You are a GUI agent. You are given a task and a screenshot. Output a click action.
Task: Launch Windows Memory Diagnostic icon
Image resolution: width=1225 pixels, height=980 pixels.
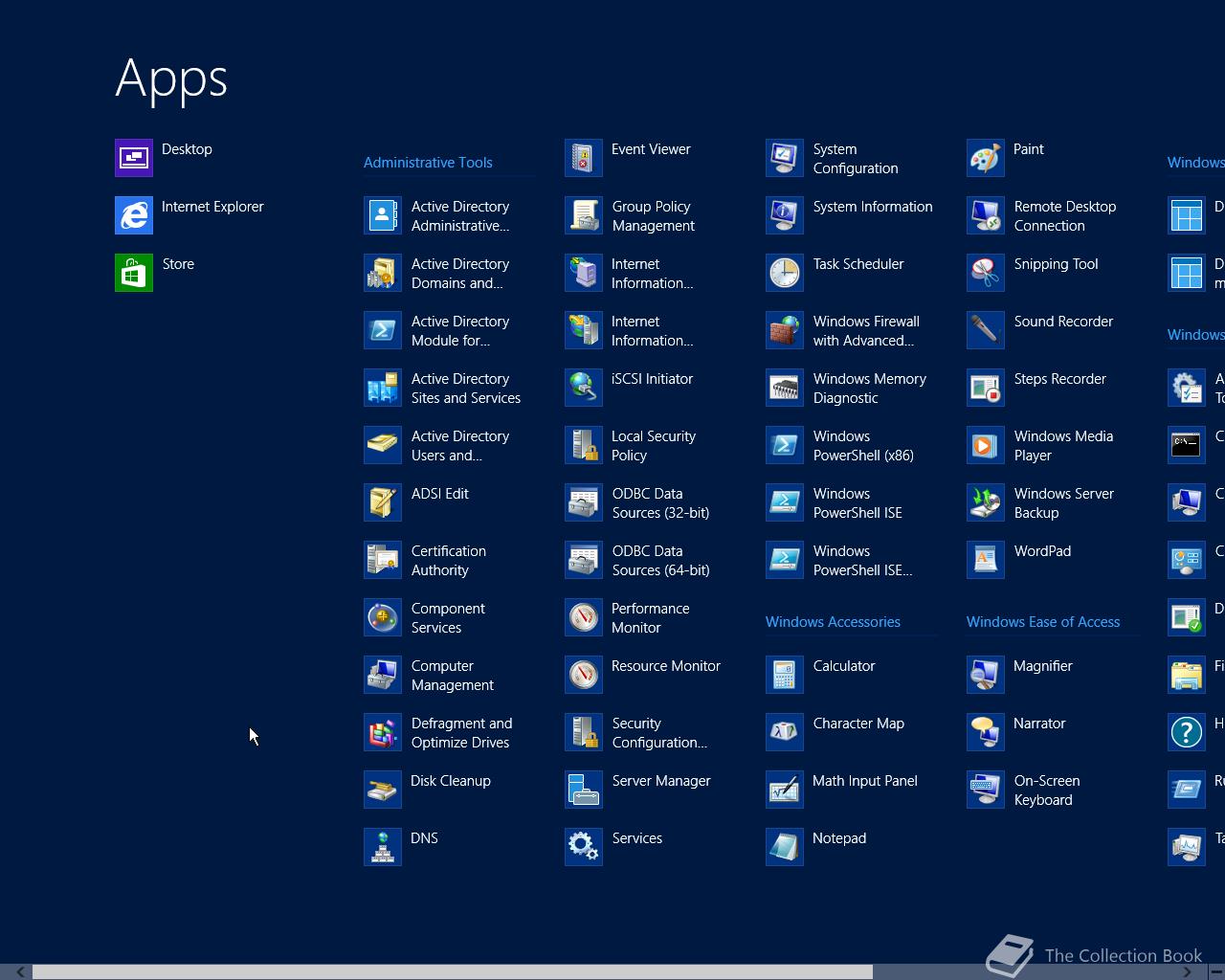click(785, 388)
